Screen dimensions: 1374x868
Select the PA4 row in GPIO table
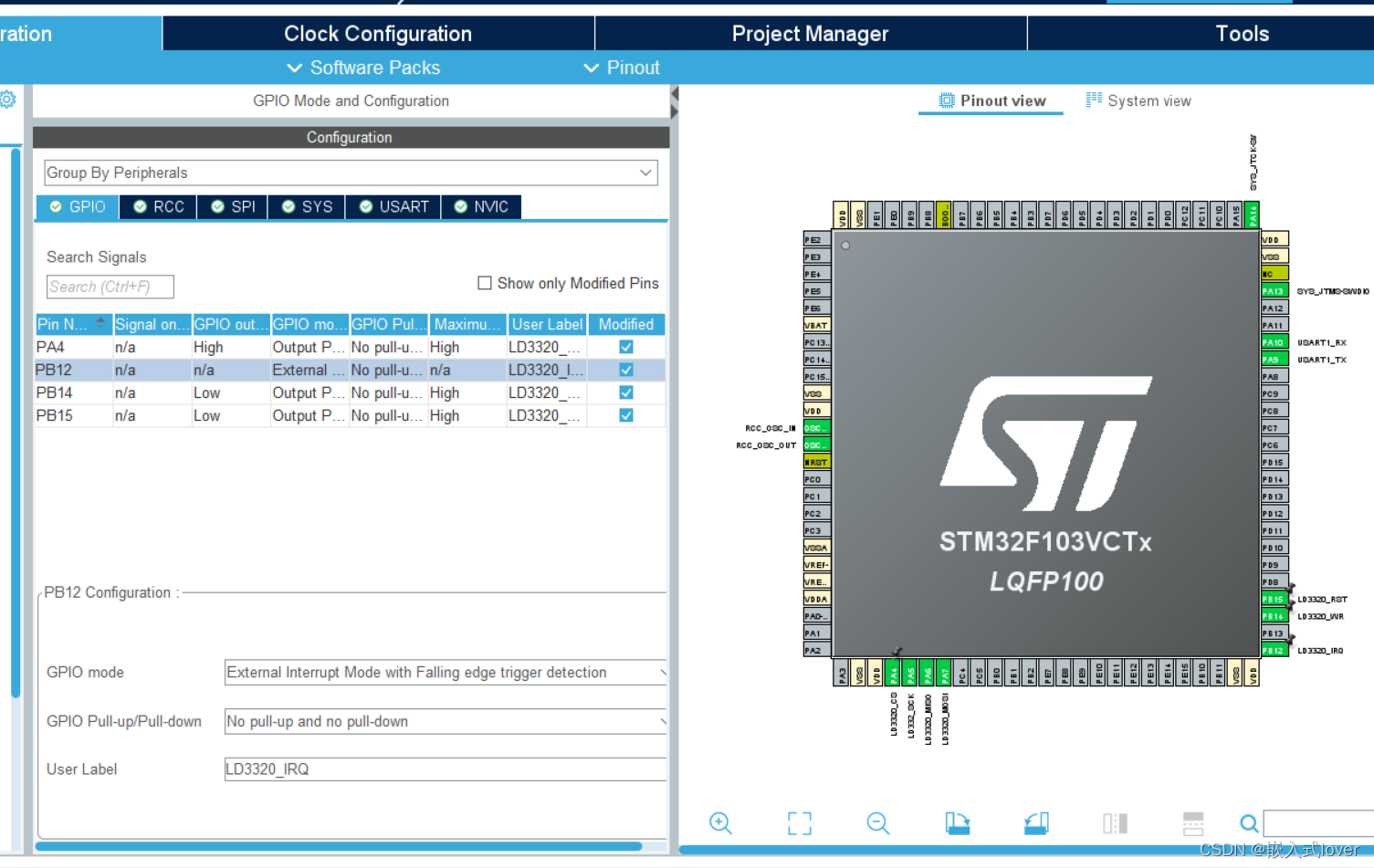click(351, 347)
